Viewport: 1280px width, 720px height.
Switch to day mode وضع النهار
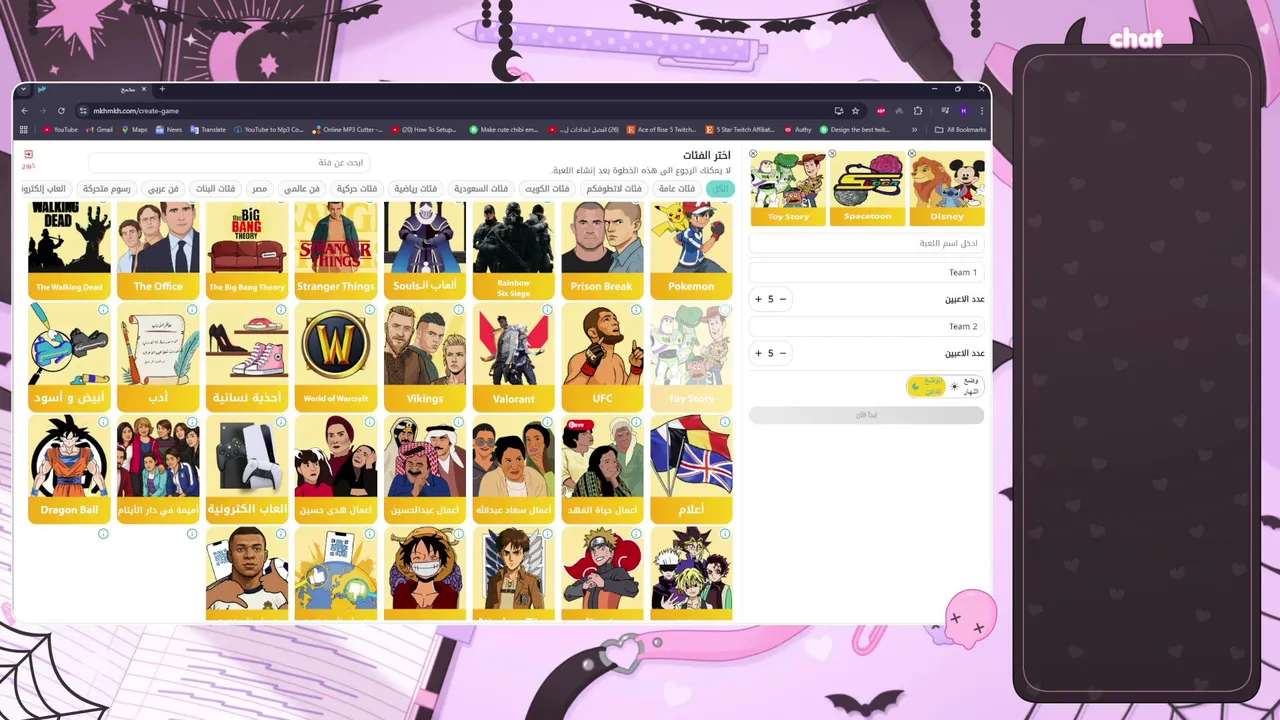pos(964,386)
